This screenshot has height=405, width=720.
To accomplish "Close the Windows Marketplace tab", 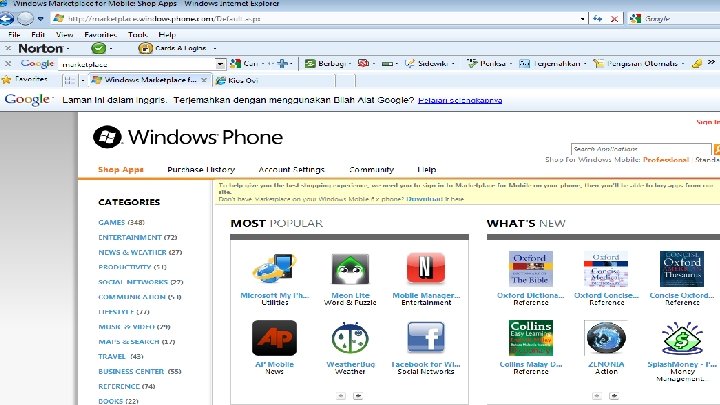I will pyautogui.click(x=204, y=80).
